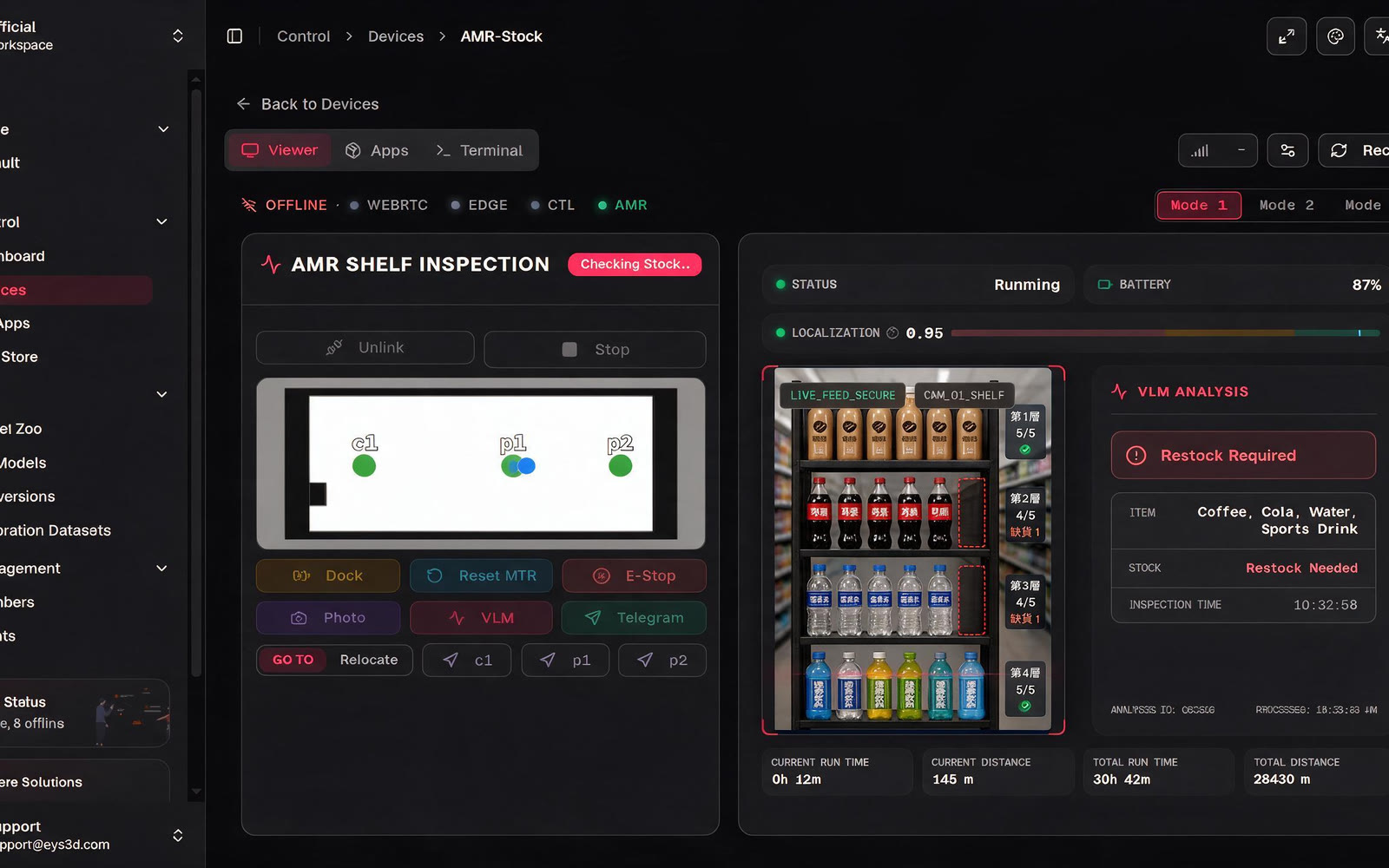Trigger the E-Stop button
1389x868 pixels.
pyautogui.click(x=634, y=575)
